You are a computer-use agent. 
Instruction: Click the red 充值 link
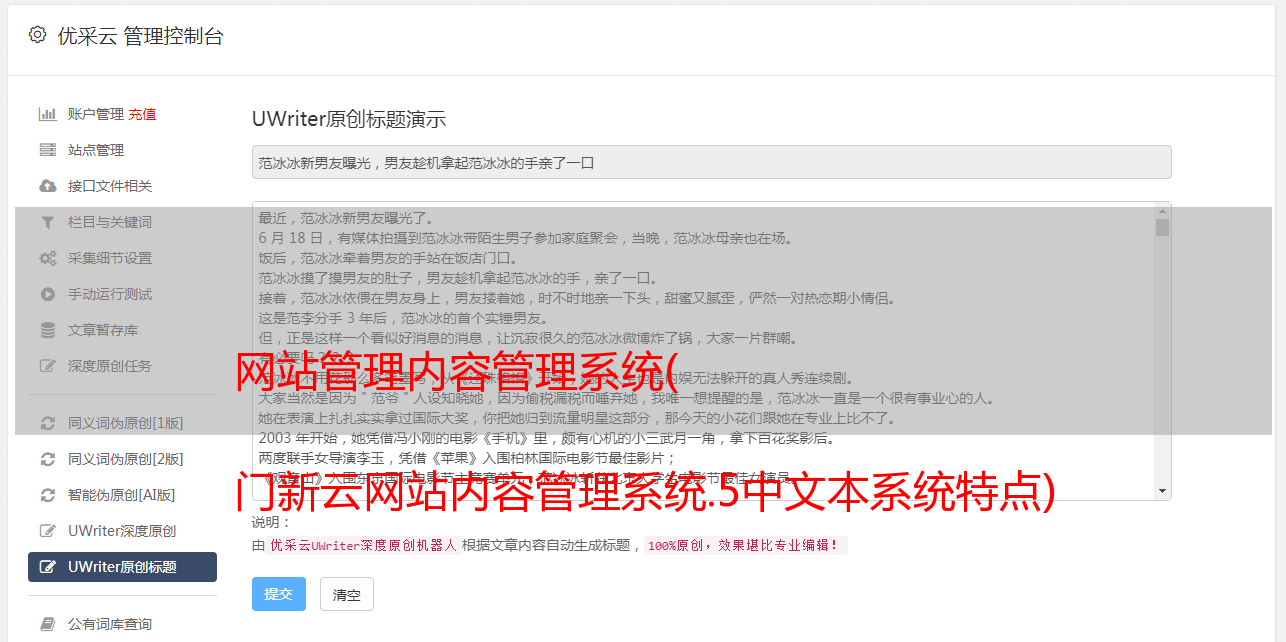[x=142, y=114]
